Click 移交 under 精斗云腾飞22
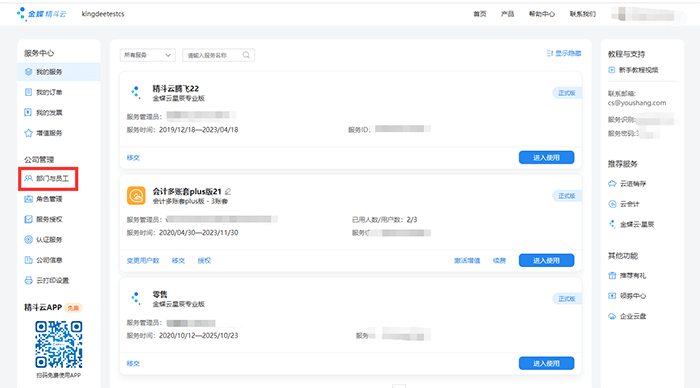700x388 pixels. click(133, 158)
